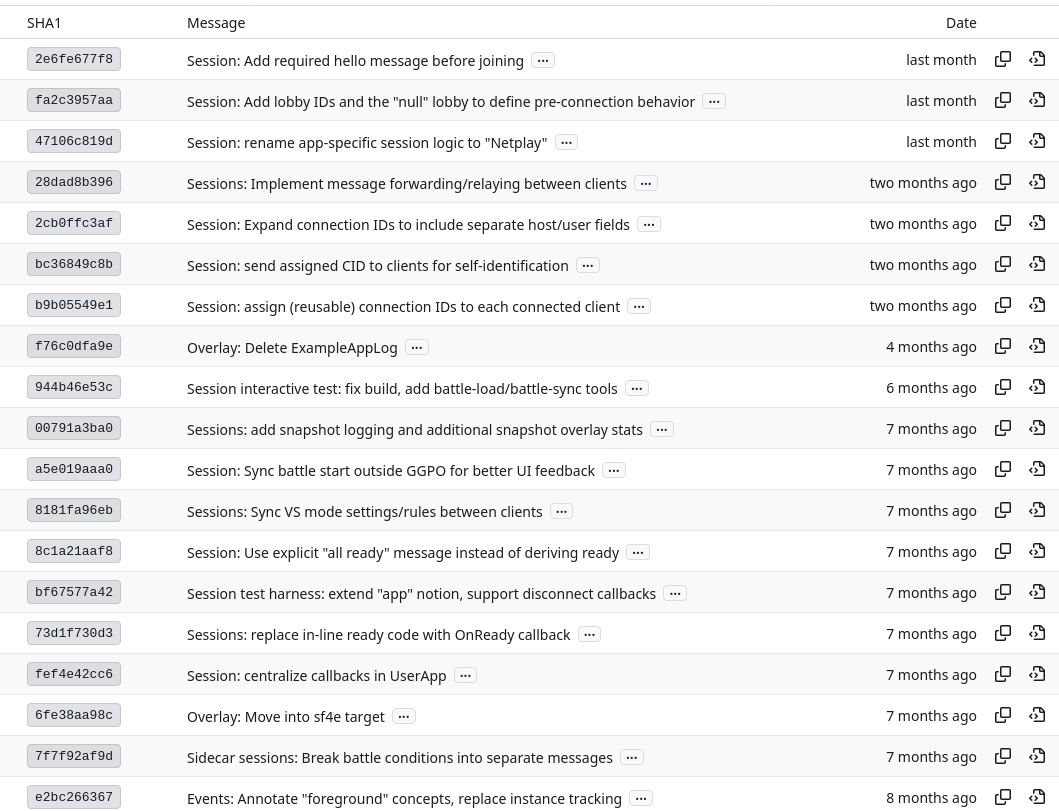The image size is (1059, 811).
Task: Browse files at commit 00791a3ba0
Action: tap(1037, 428)
